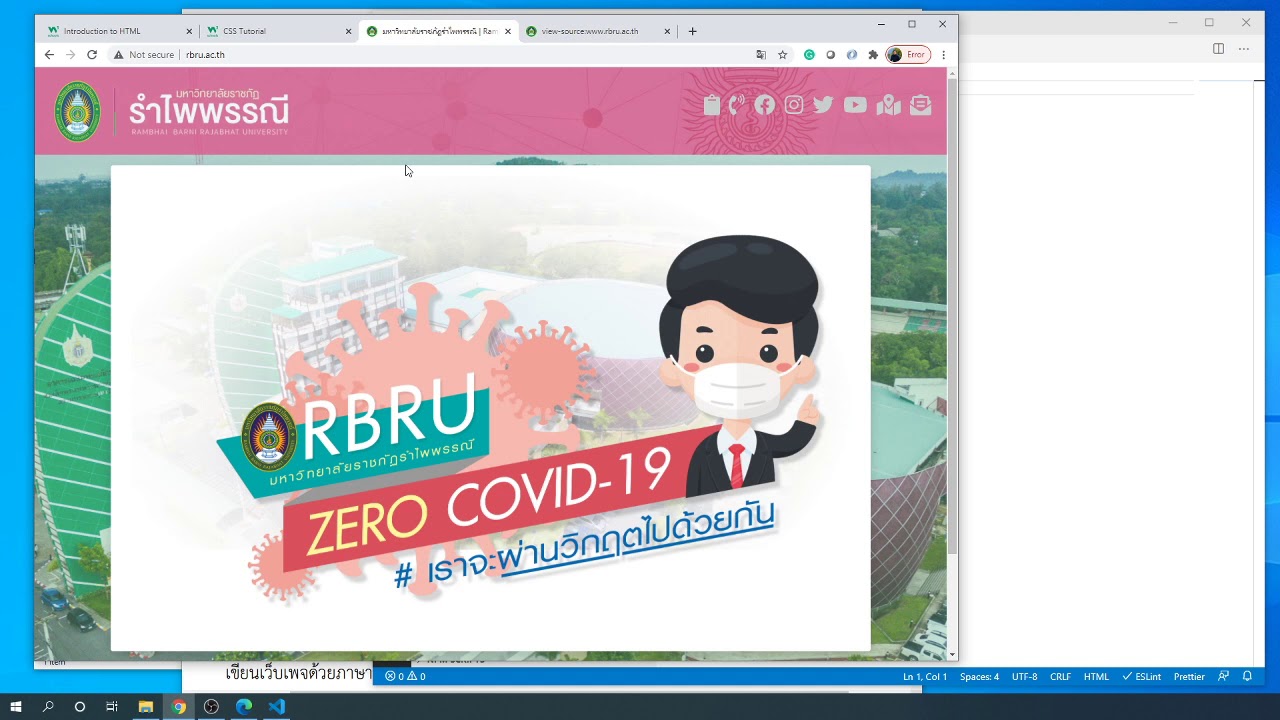This screenshot has width=1280, height=720.
Task: Click the mail envelope icon in the header
Action: pos(921,105)
